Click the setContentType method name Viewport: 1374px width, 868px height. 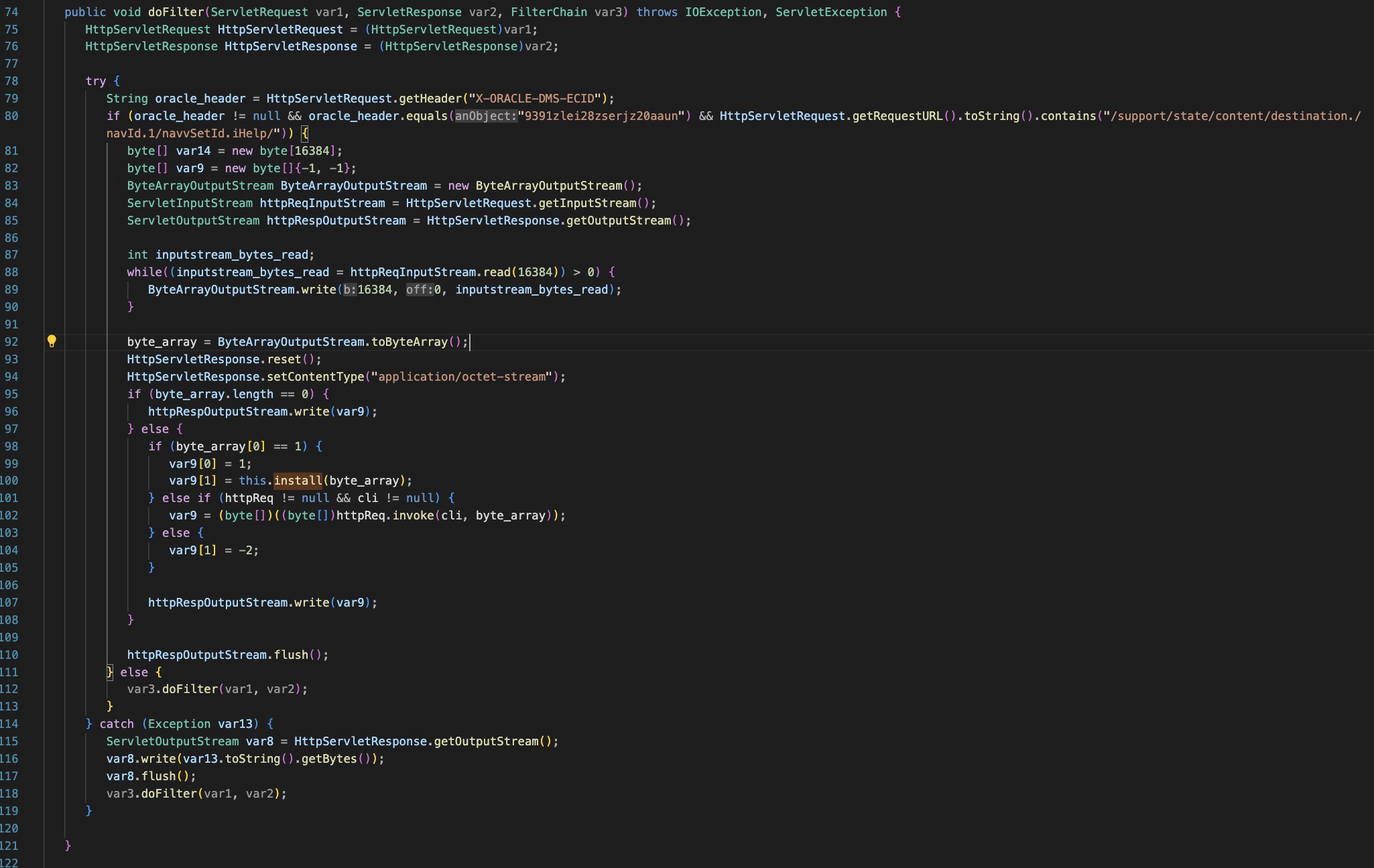(315, 377)
